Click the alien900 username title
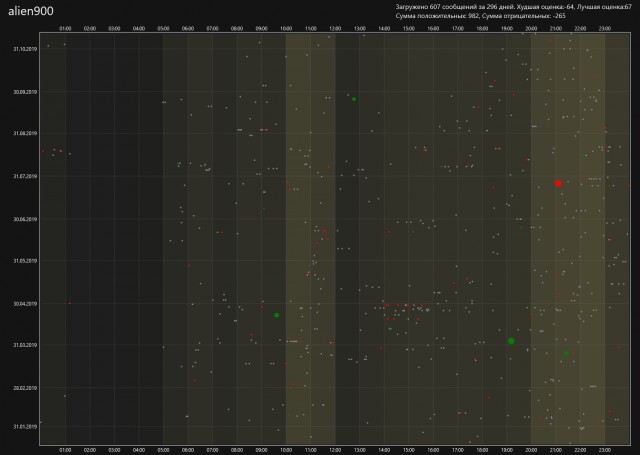Screen dimensions: 640x455 [31, 11]
